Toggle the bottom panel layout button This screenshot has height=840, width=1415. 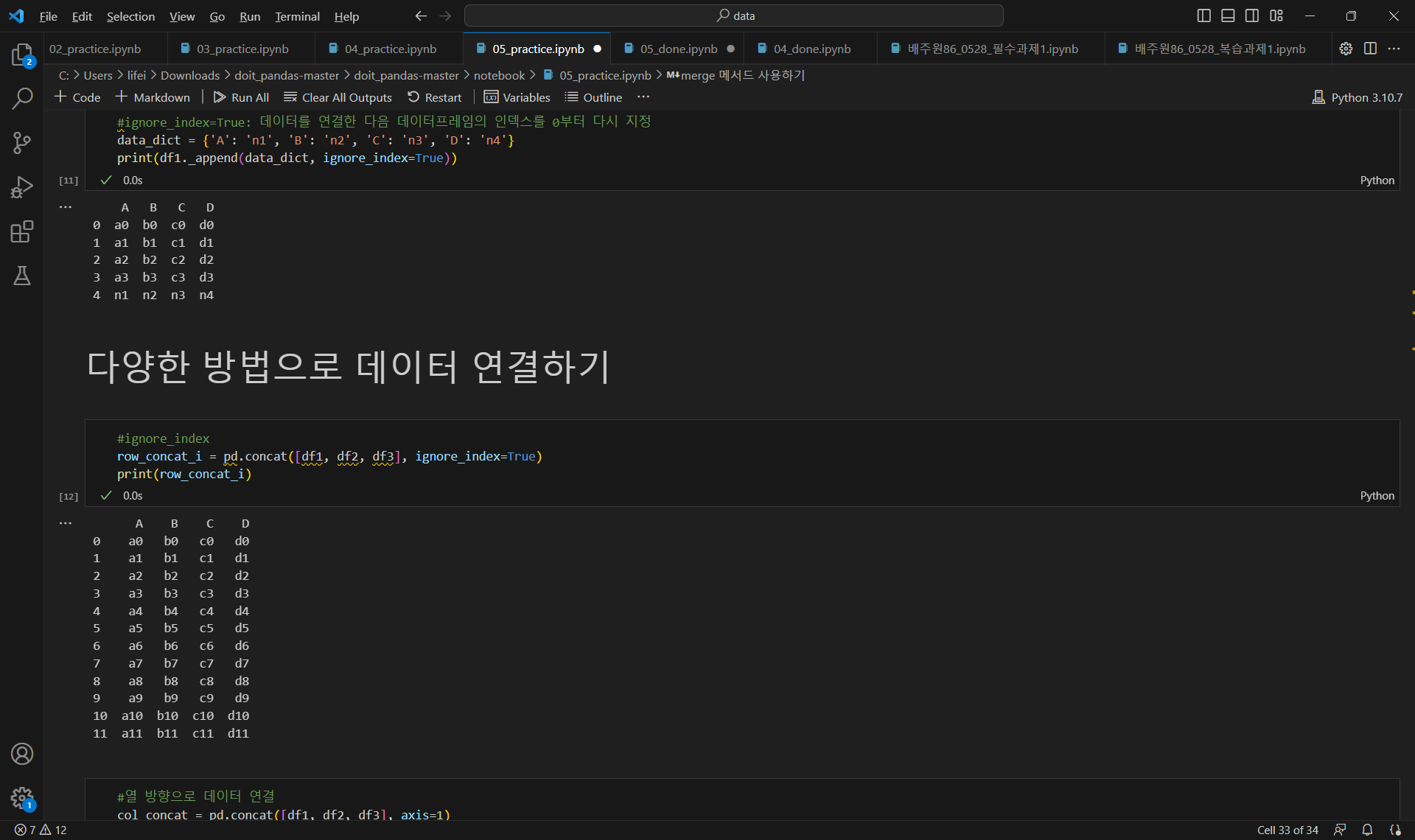tap(1228, 15)
